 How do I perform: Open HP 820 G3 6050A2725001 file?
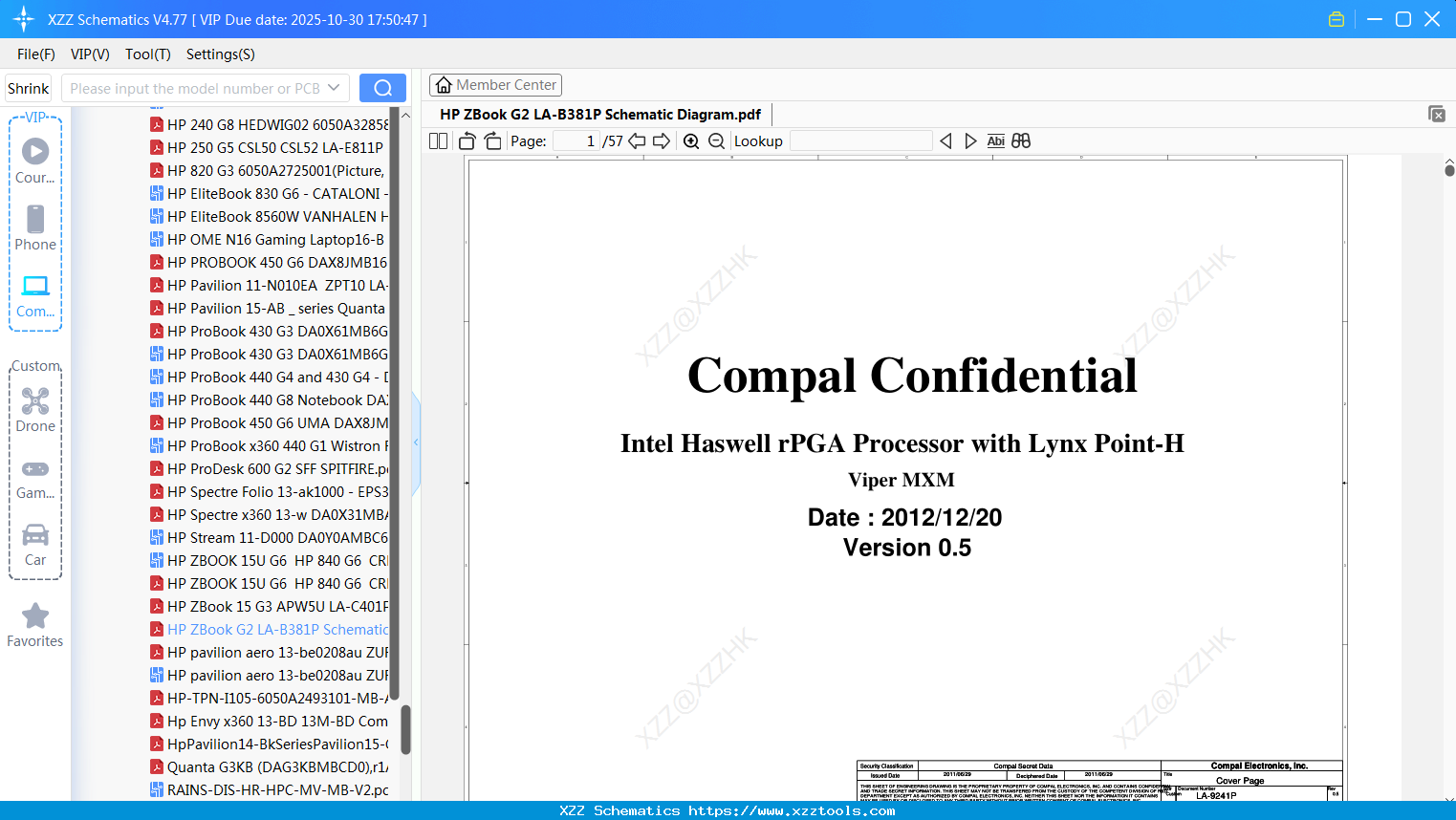tap(270, 170)
